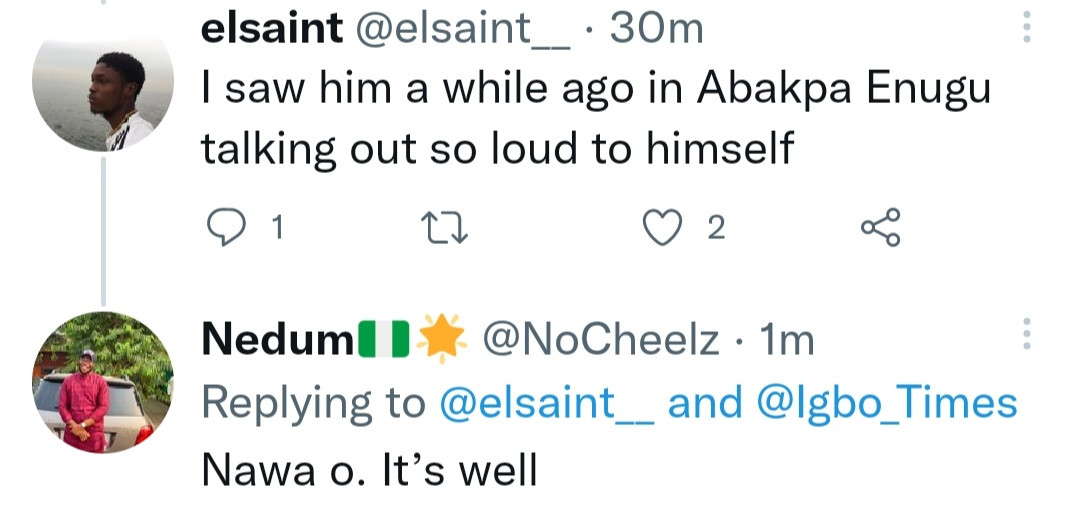Follow the @elsaint__ mention in Replying to
The image size is (1080, 516).
pyautogui.click(x=547, y=403)
